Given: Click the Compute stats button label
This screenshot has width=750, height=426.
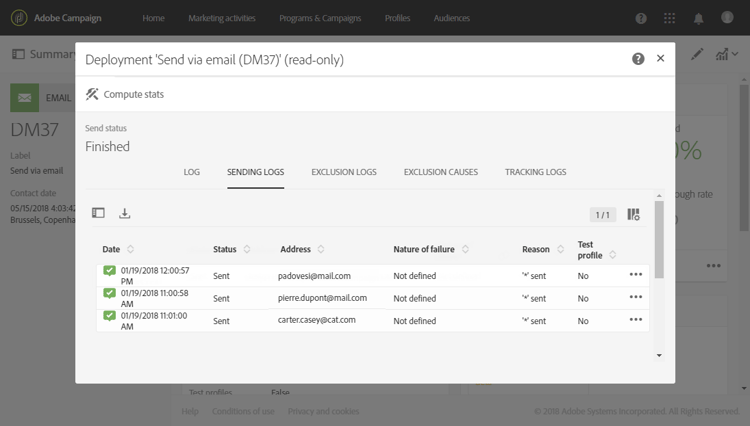Looking at the screenshot, I should [x=133, y=94].
